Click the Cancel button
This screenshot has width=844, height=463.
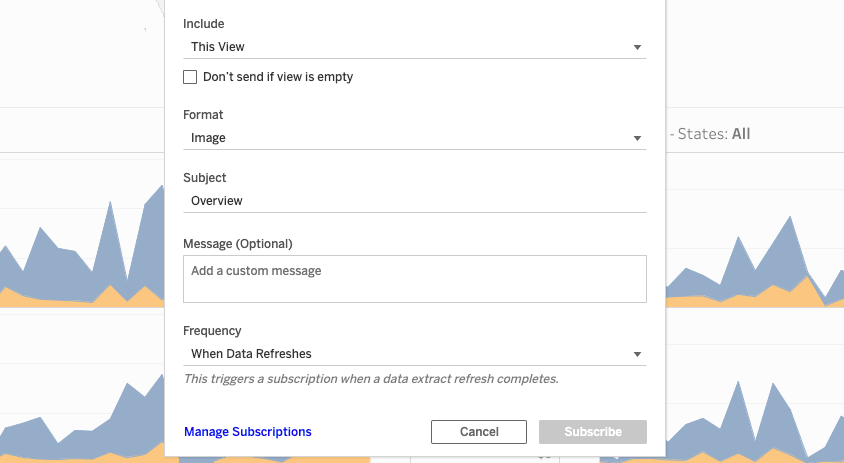click(x=479, y=432)
